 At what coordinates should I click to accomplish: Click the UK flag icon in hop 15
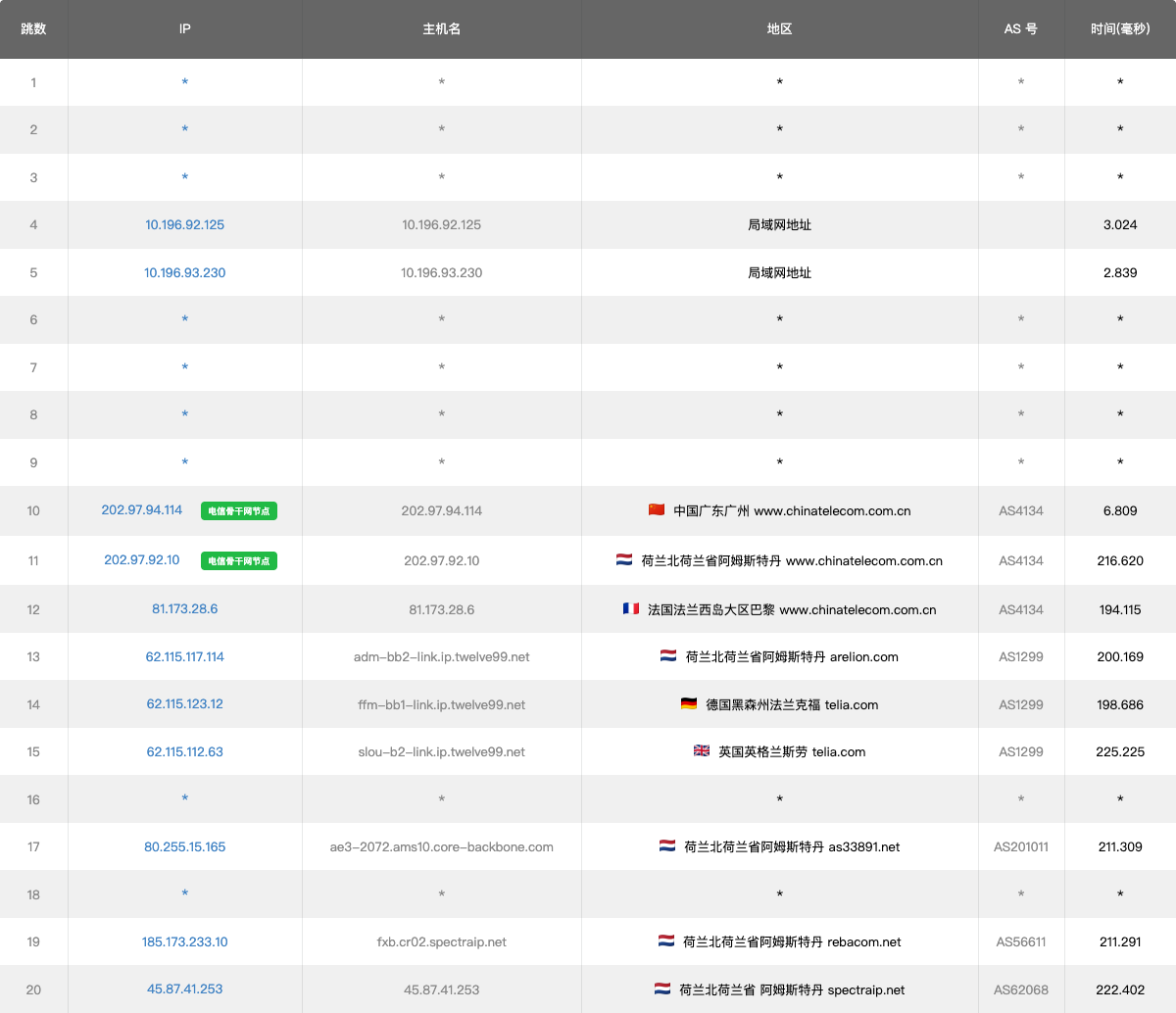(702, 751)
